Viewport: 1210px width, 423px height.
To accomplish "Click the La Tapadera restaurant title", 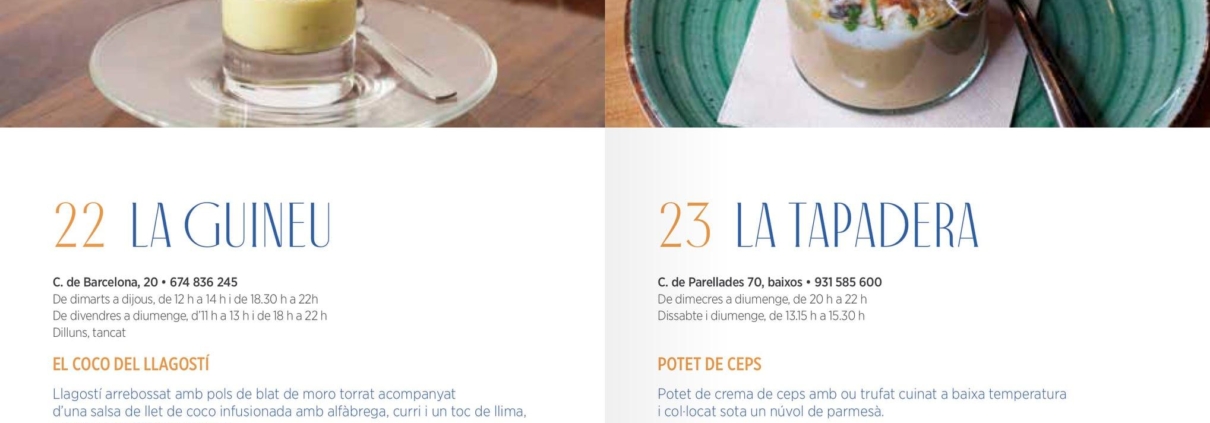I will tap(857, 225).
